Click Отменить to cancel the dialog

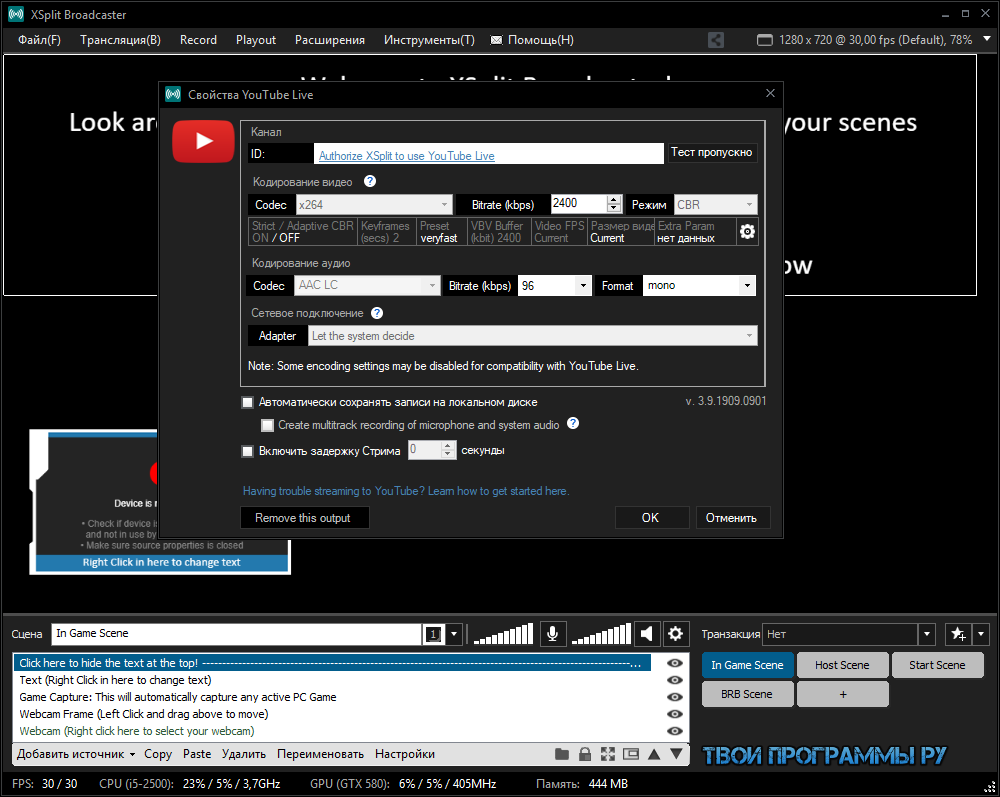[732, 518]
